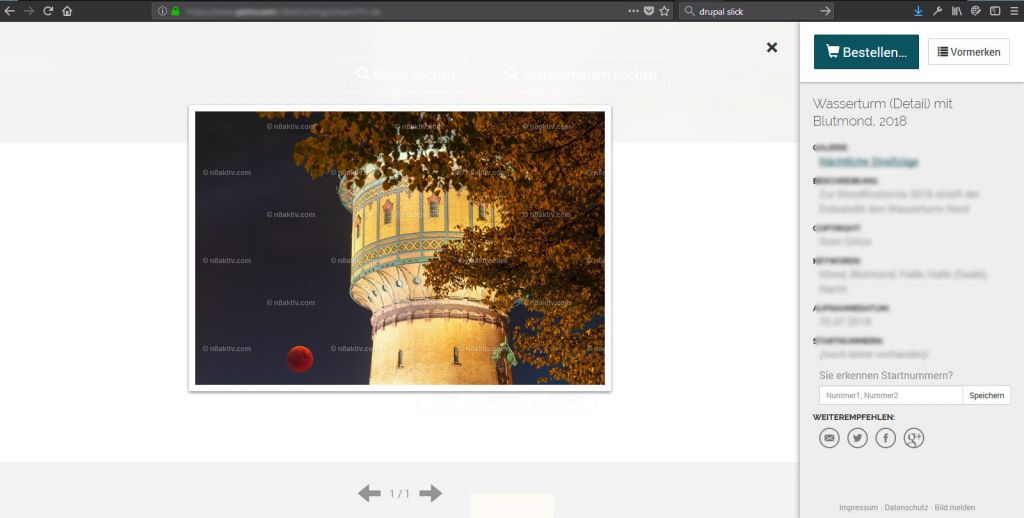Go to the previous image arrow
The height and width of the screenshot is (518, 1024).
tap(369, 493)
